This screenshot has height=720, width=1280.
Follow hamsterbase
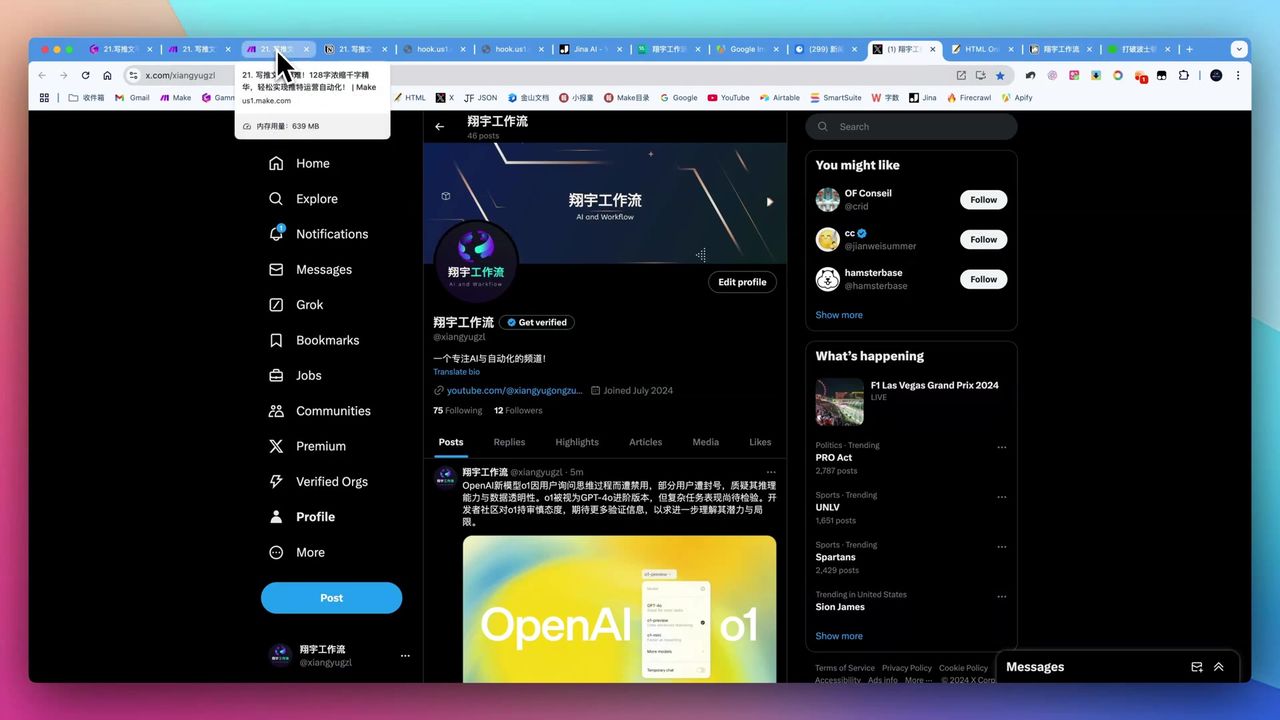[x=983, y=279]
